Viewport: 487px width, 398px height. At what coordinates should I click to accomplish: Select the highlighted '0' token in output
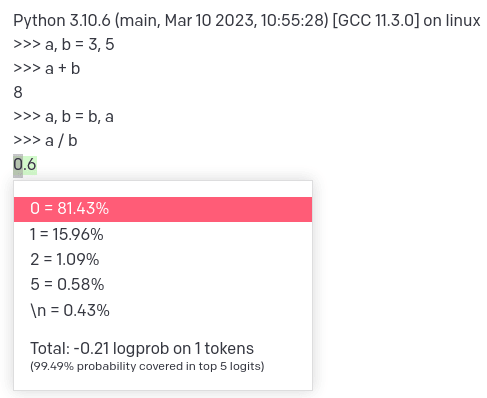18,165
